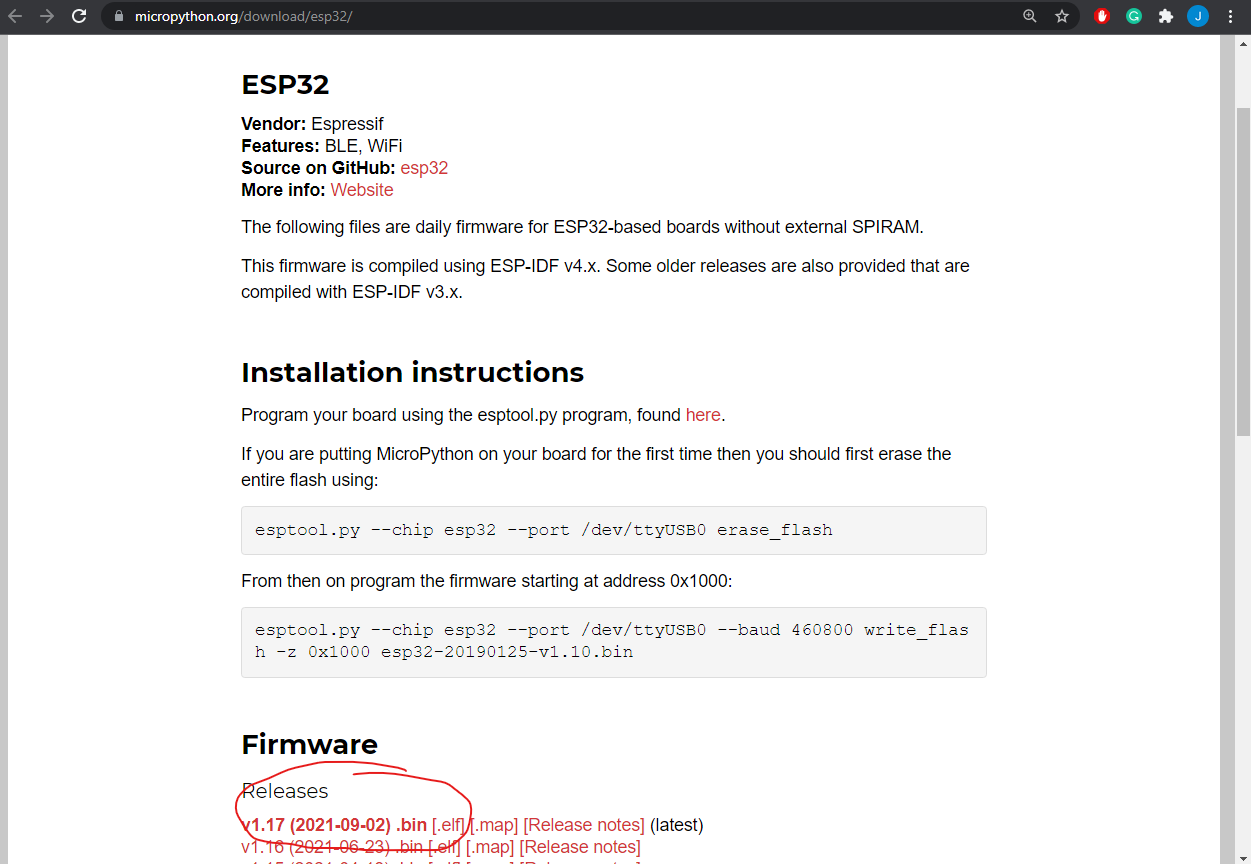
Task: Open the esp32 source on GitHub link
Action: 424,167
